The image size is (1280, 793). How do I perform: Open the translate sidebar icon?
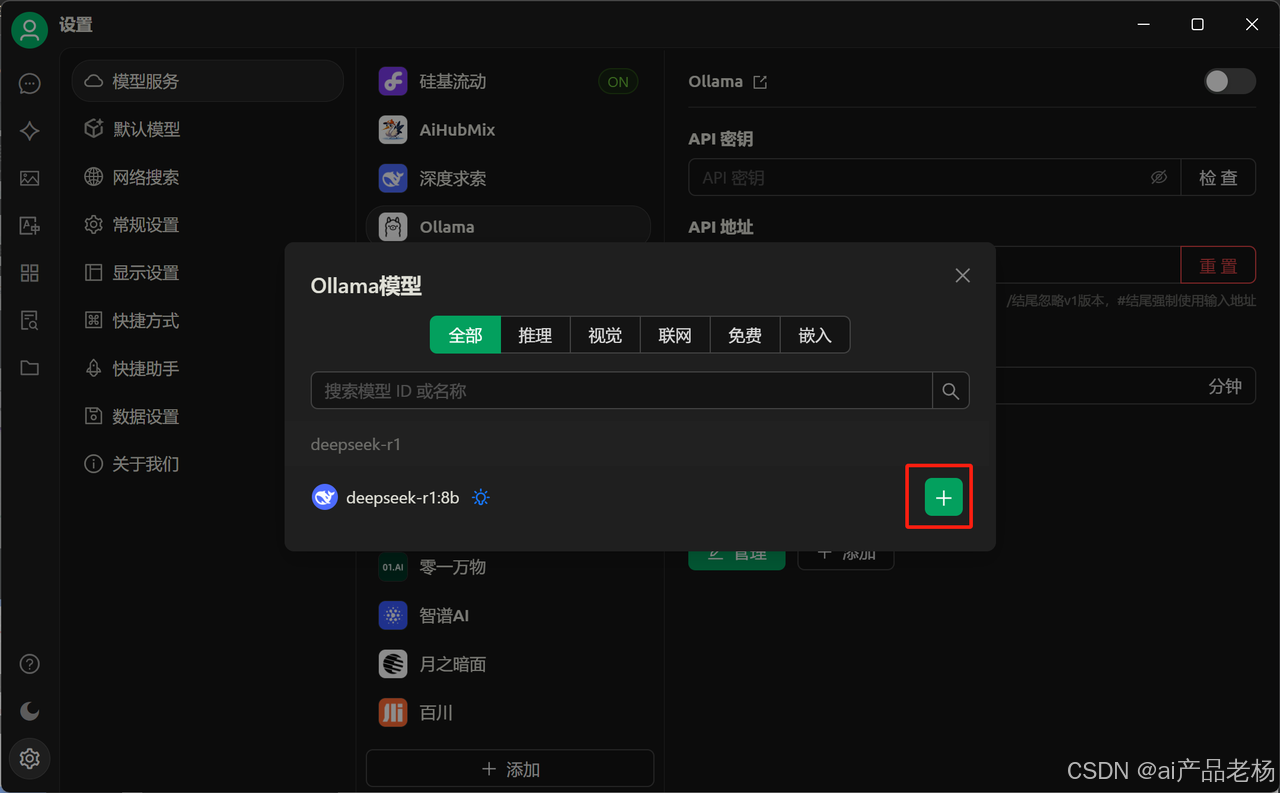(x=30, y=226)
